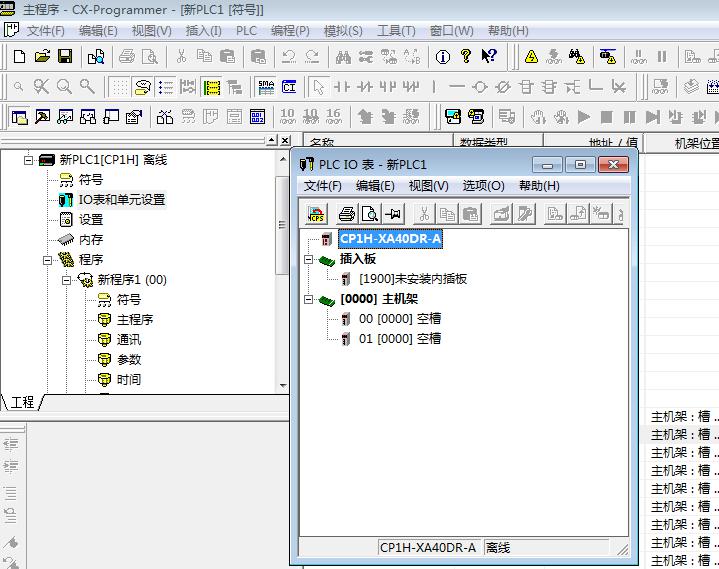Click the CPS icon in the IO table toolbar
This screenshot has height=569, width=719.
pyautogui.click(x=316, y=214)
